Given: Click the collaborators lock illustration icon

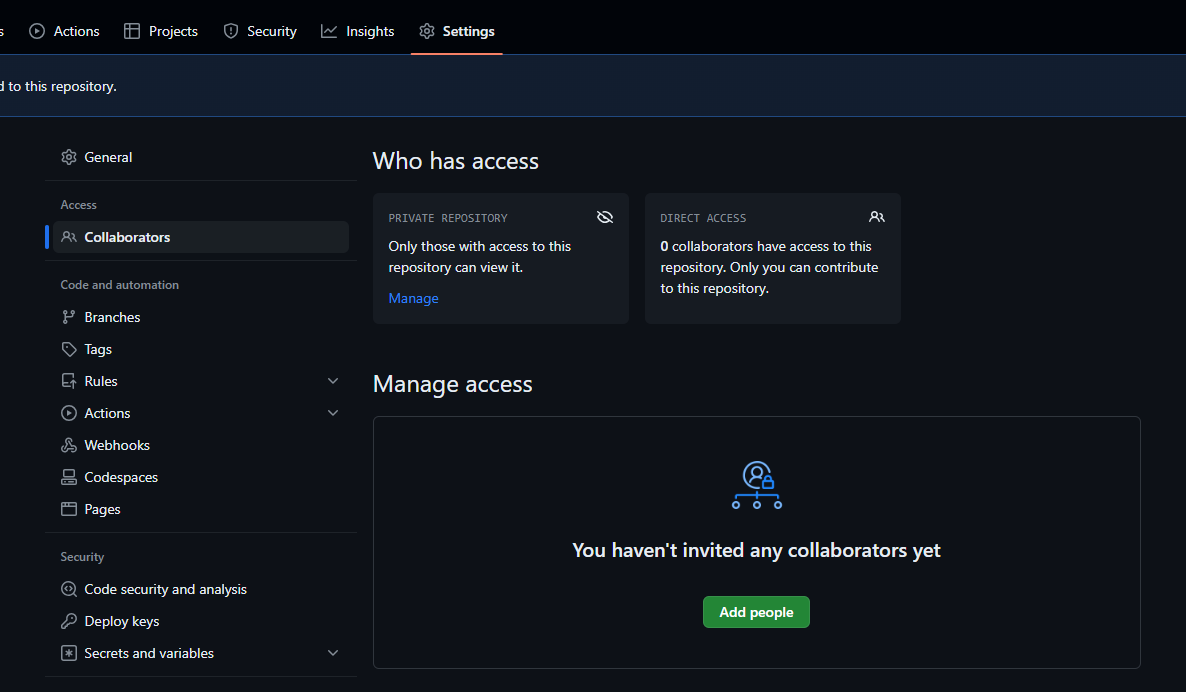Looking at the screenshot, I should pyautogui.click(x=756, y=485).
